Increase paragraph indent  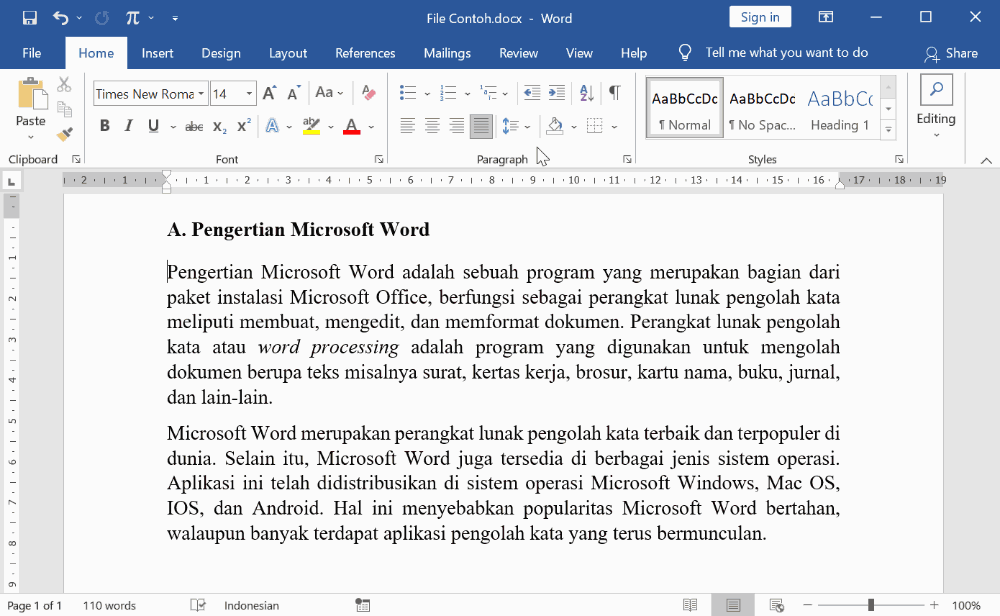[557, 93]
